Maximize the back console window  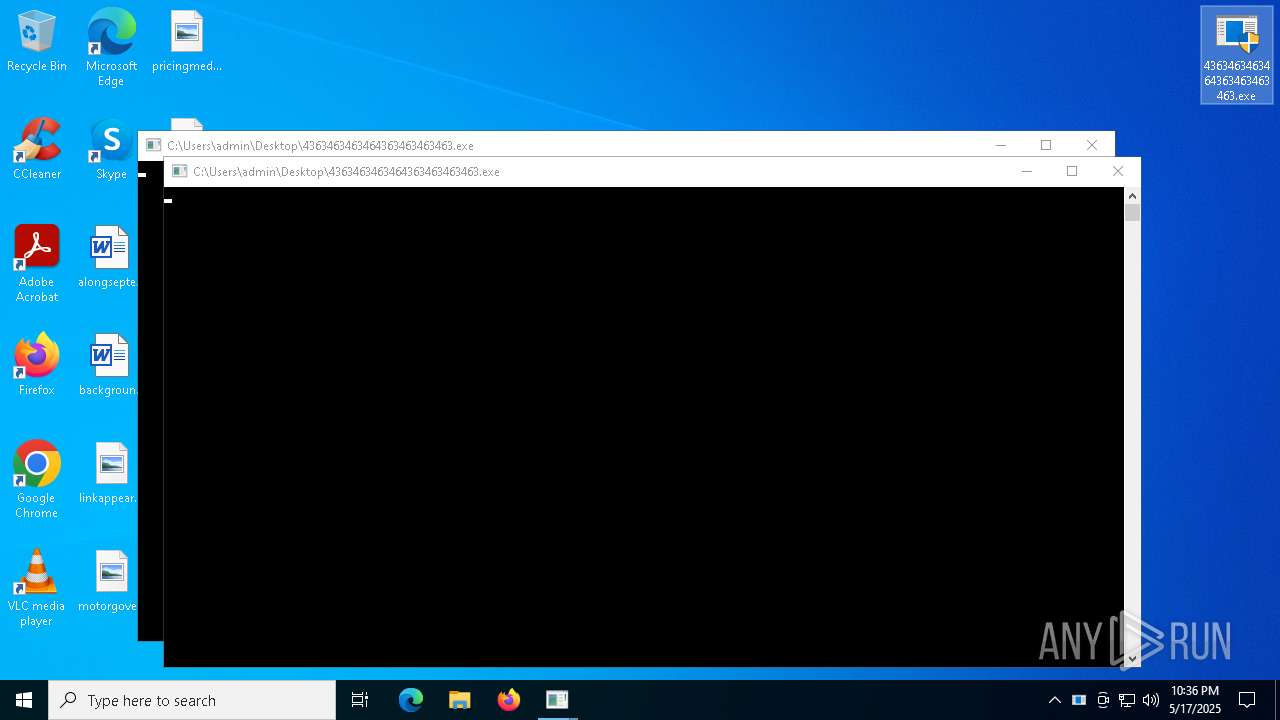point(1046,145)
